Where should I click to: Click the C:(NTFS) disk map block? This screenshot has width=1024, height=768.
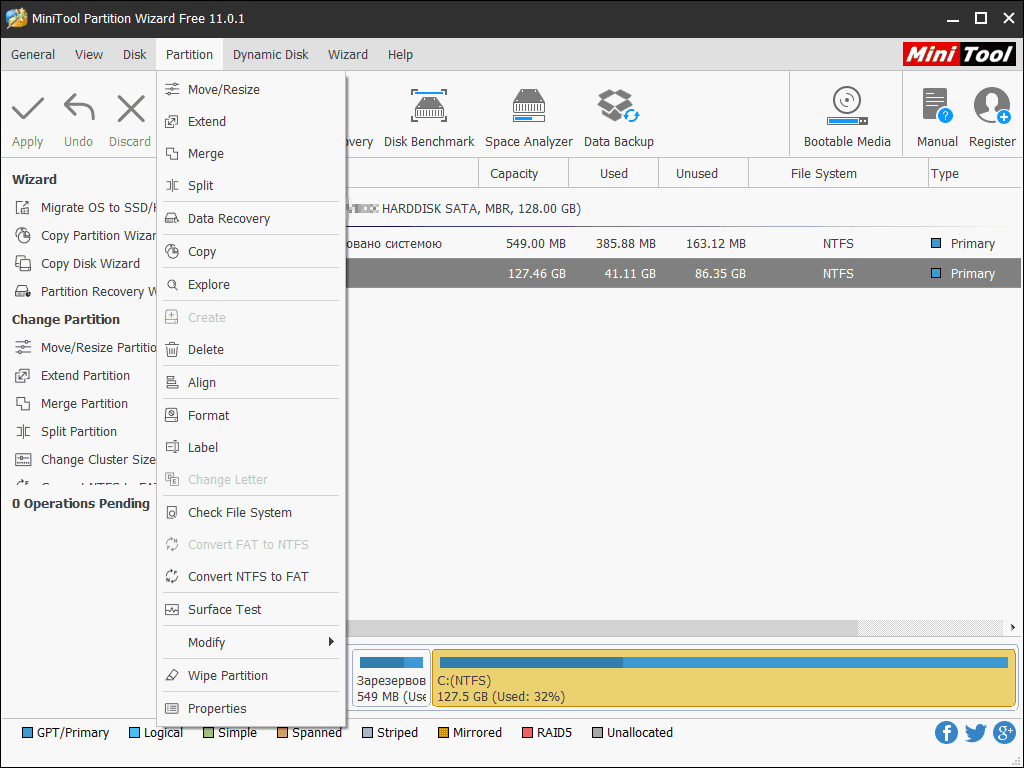click(x=724, y=678)
